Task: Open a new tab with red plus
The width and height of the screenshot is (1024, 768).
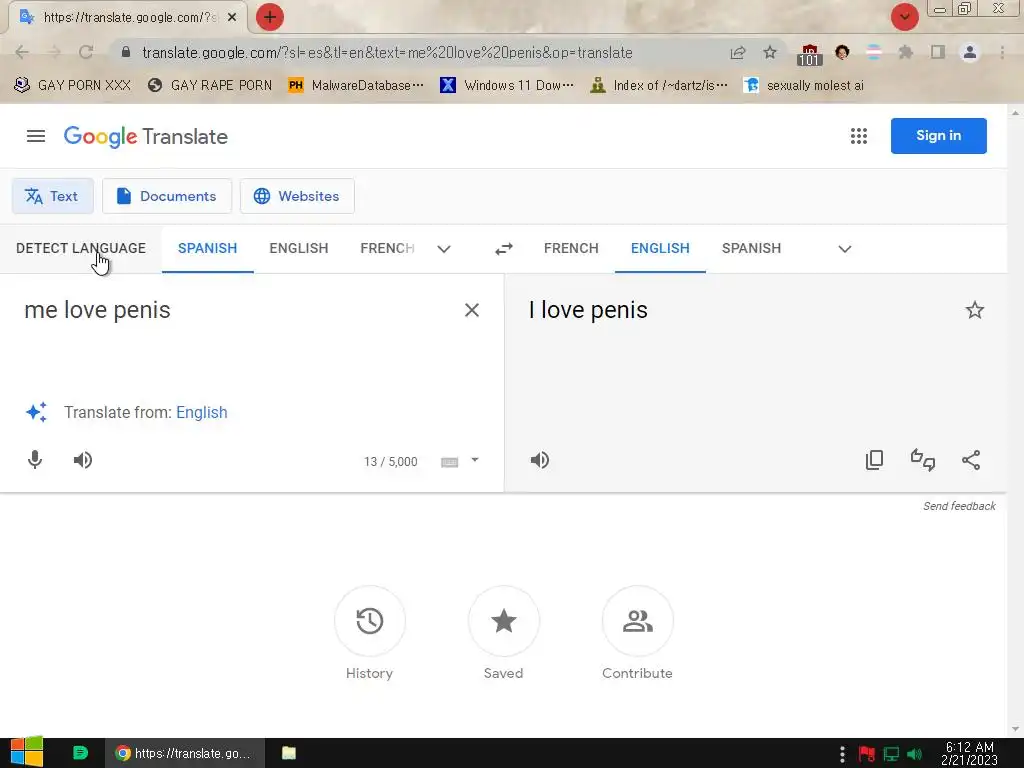Action: tap(270, 17)
